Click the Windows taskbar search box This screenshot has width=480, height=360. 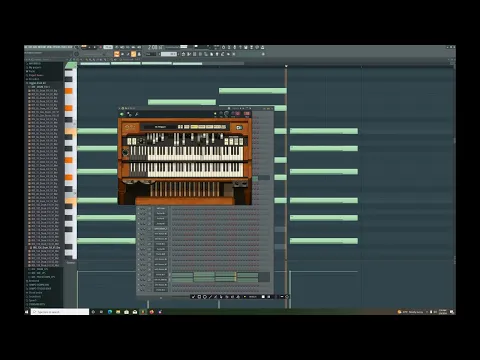(60, 312)
